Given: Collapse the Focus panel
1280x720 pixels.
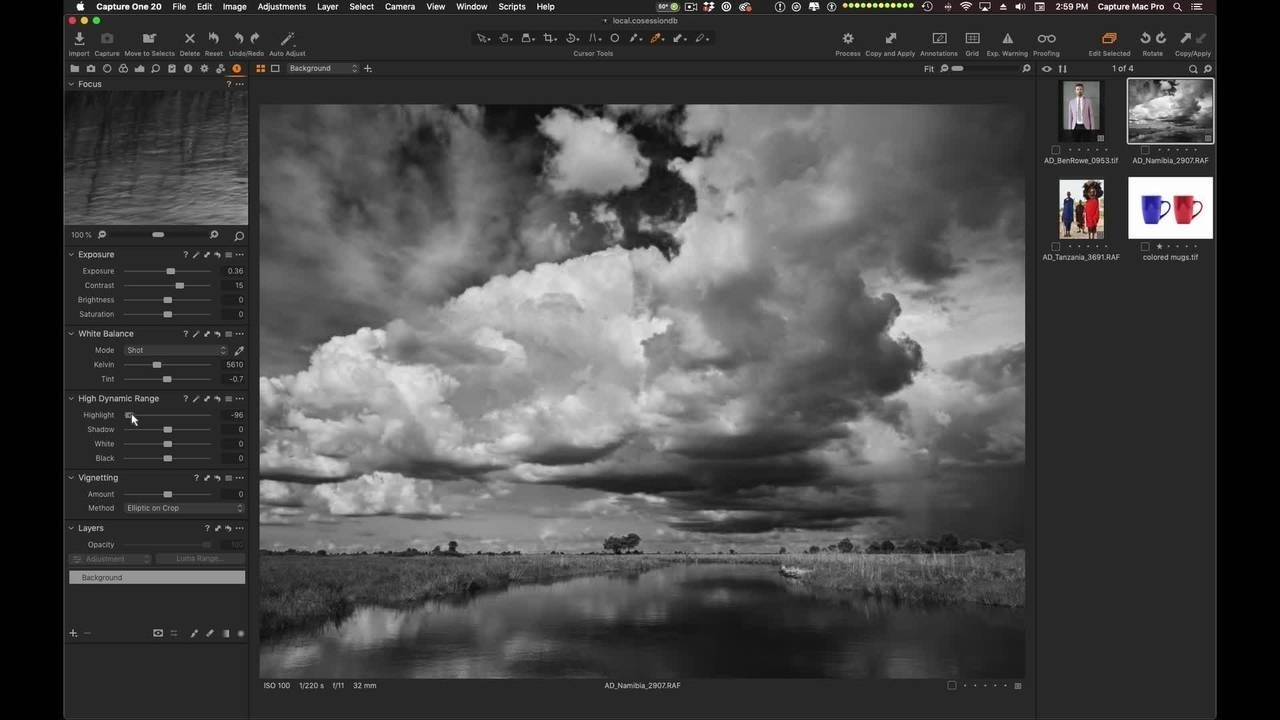Looking at the screenshot, I should [x=71, y=84].
